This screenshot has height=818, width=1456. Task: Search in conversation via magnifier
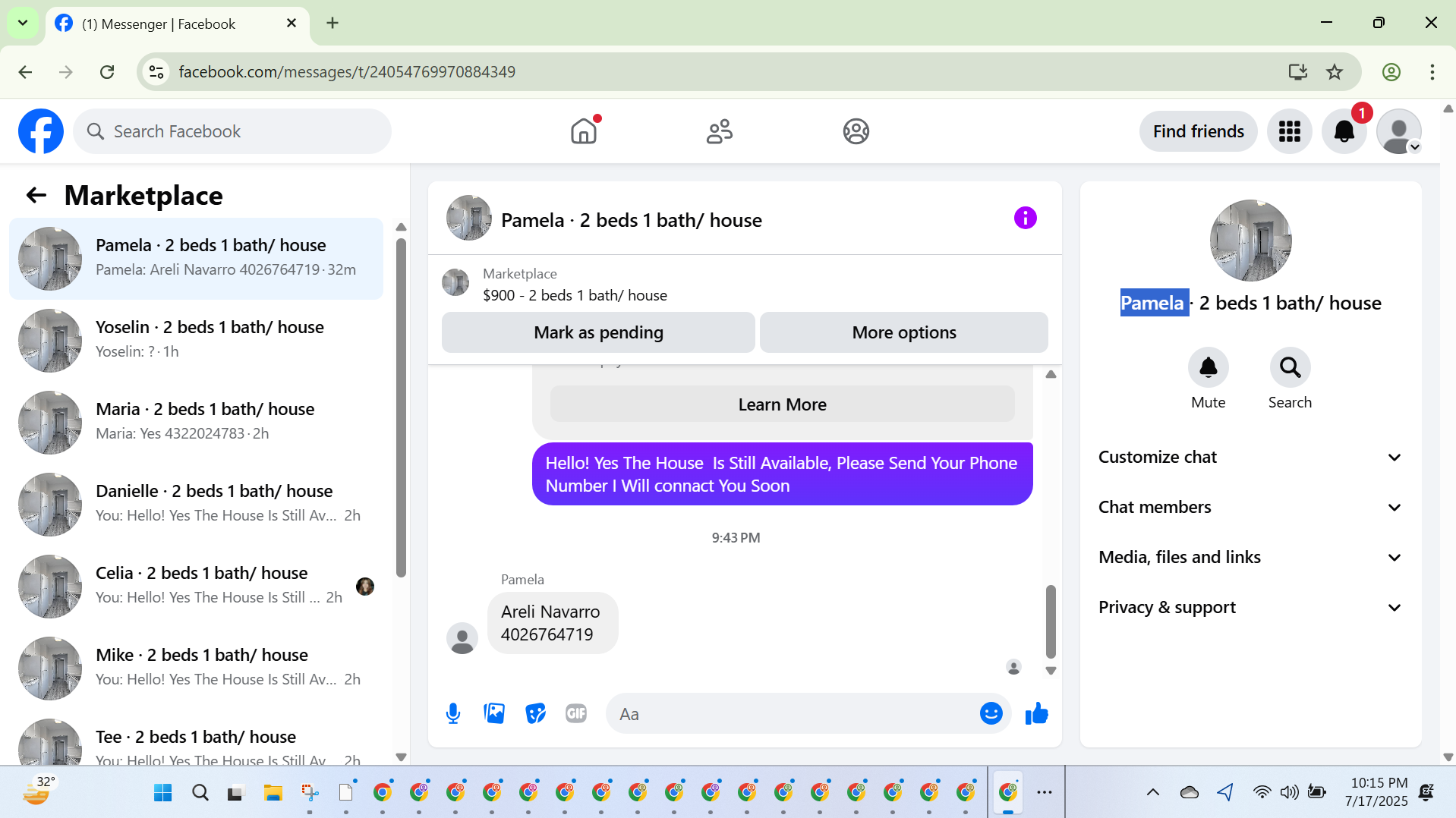point(1290,367)
